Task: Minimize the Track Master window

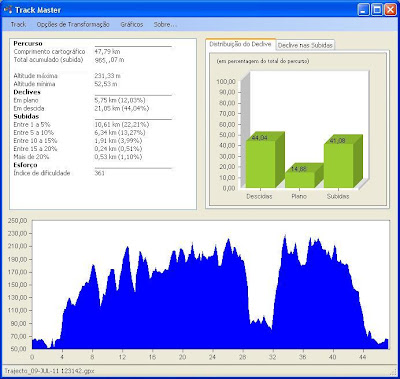Action: click(x=363, y=10)
